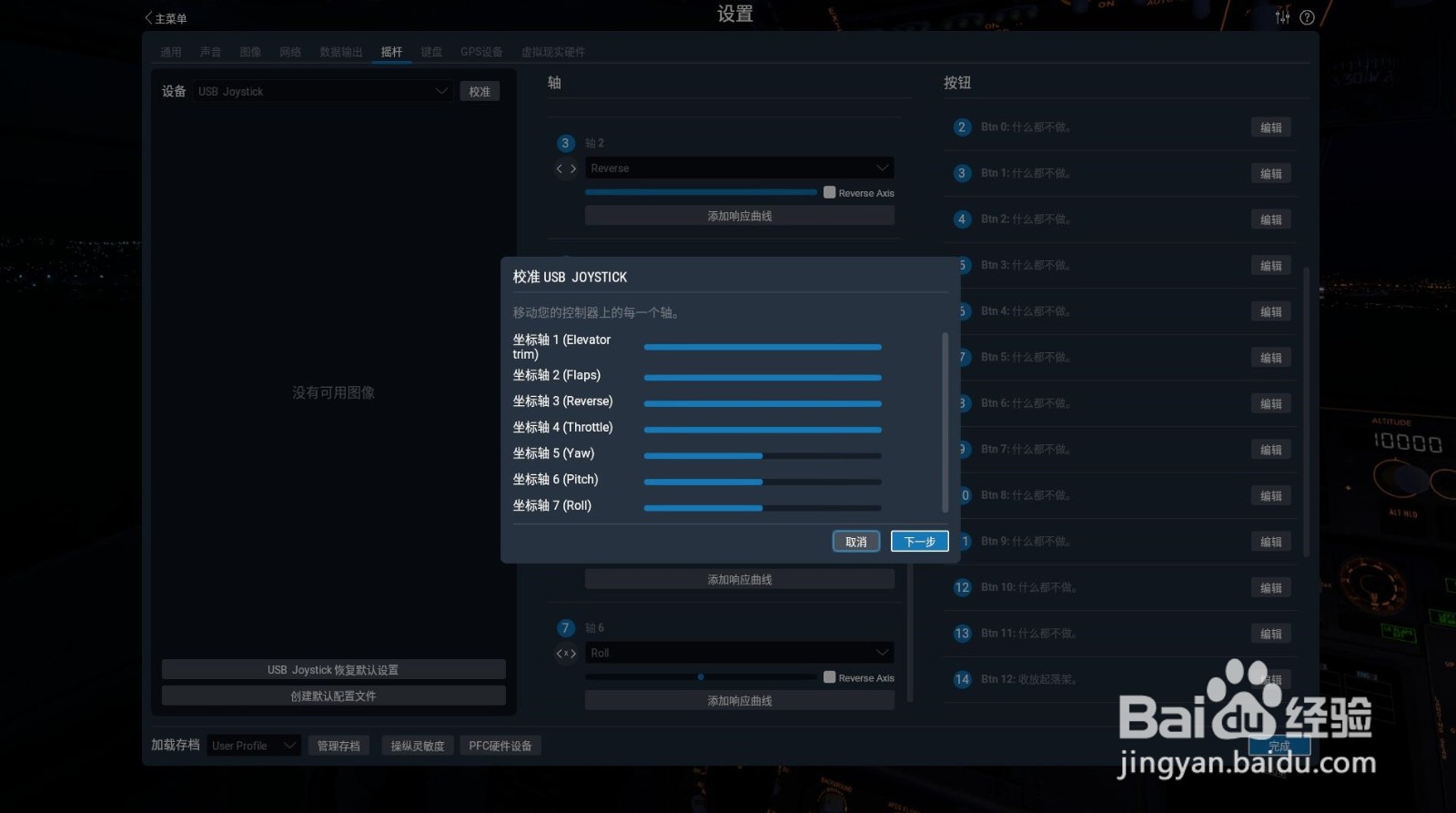Edit button Btn 0 assignment
1456x813 pixels.
pyautogui.click(x=1270, y=127)
